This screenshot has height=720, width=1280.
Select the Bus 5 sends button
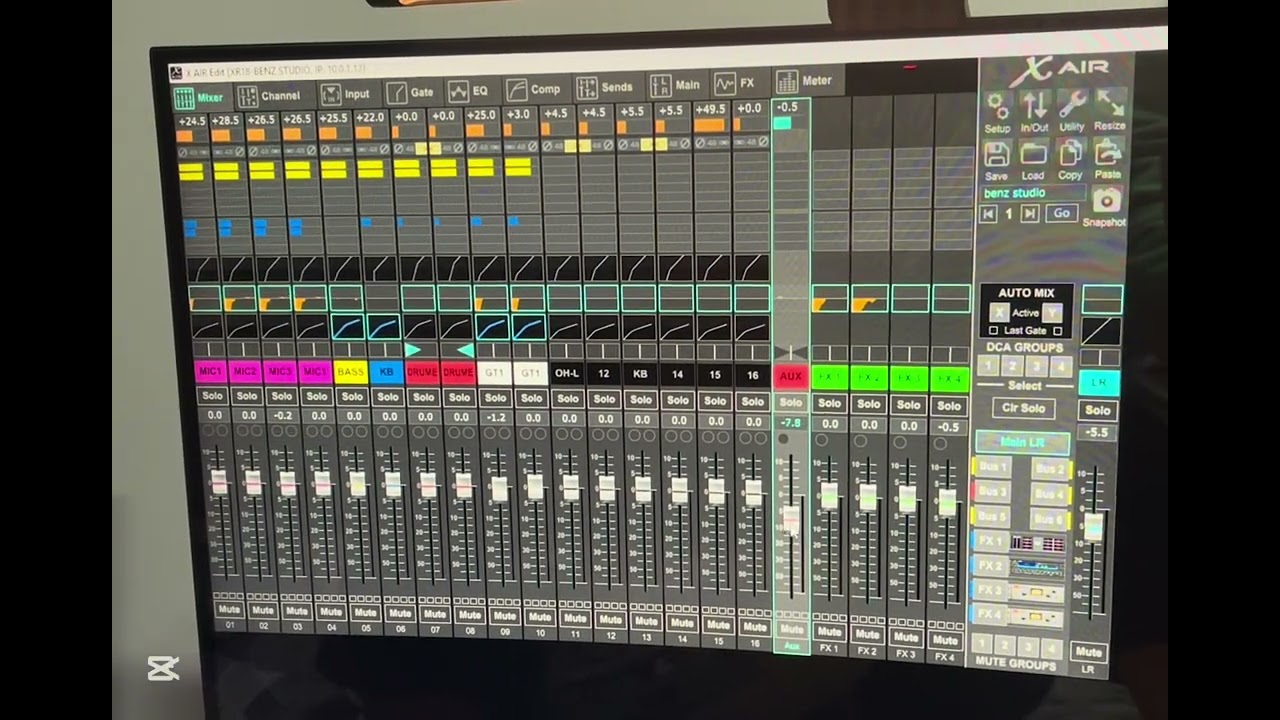pos(992,517)
